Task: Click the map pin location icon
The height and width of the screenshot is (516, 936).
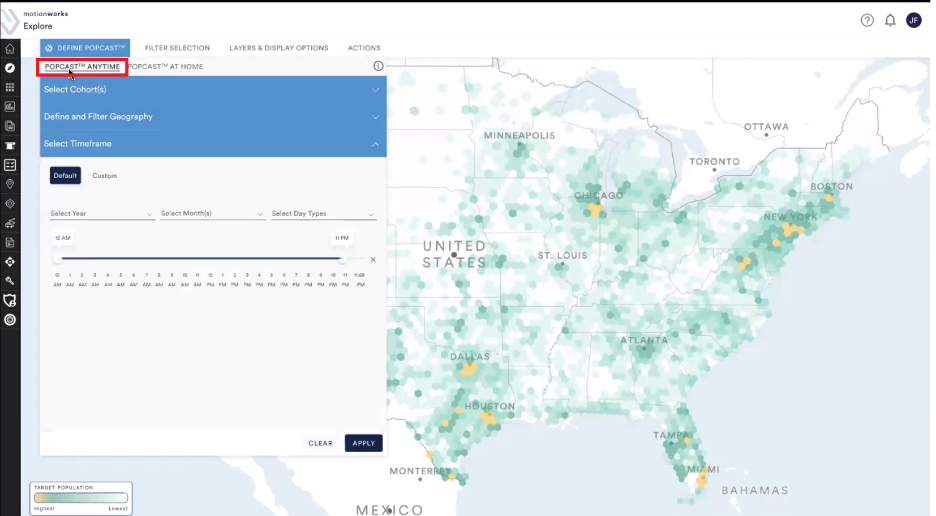Action: coord(10,184)
